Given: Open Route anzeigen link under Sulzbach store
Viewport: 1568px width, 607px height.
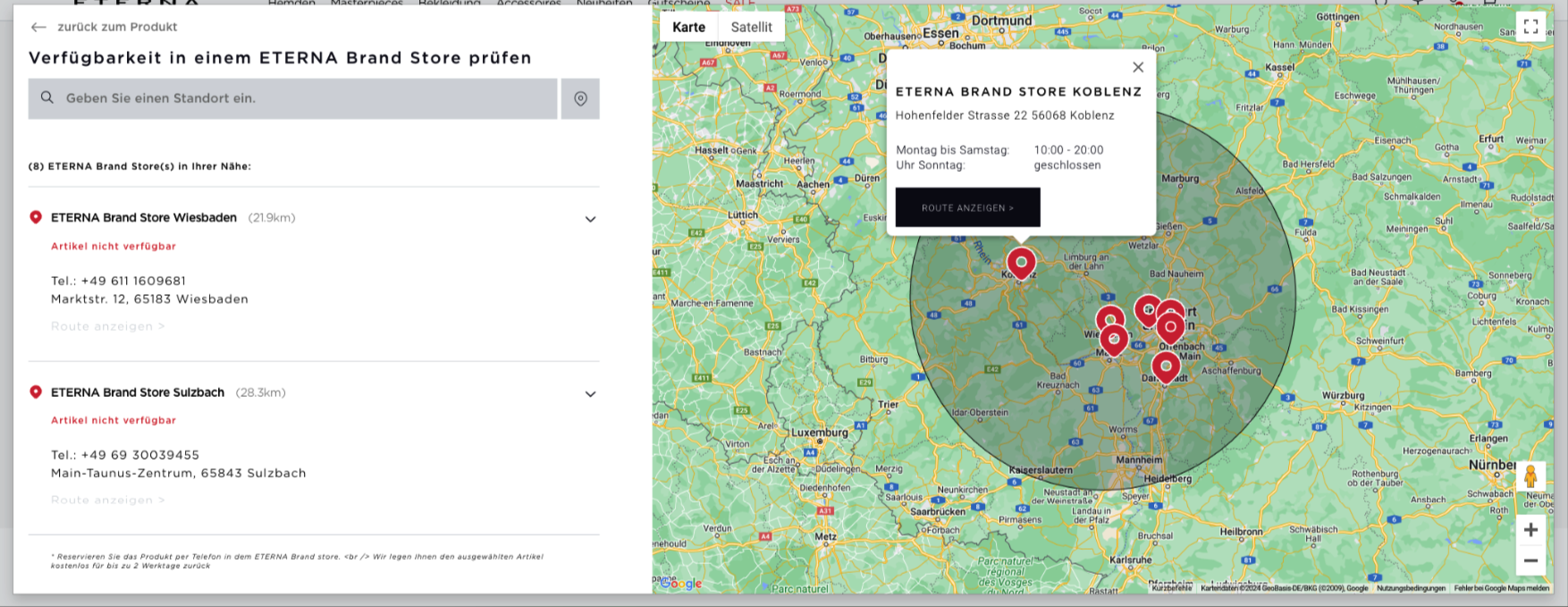Looking at the screenshot, I should point(108,500).
